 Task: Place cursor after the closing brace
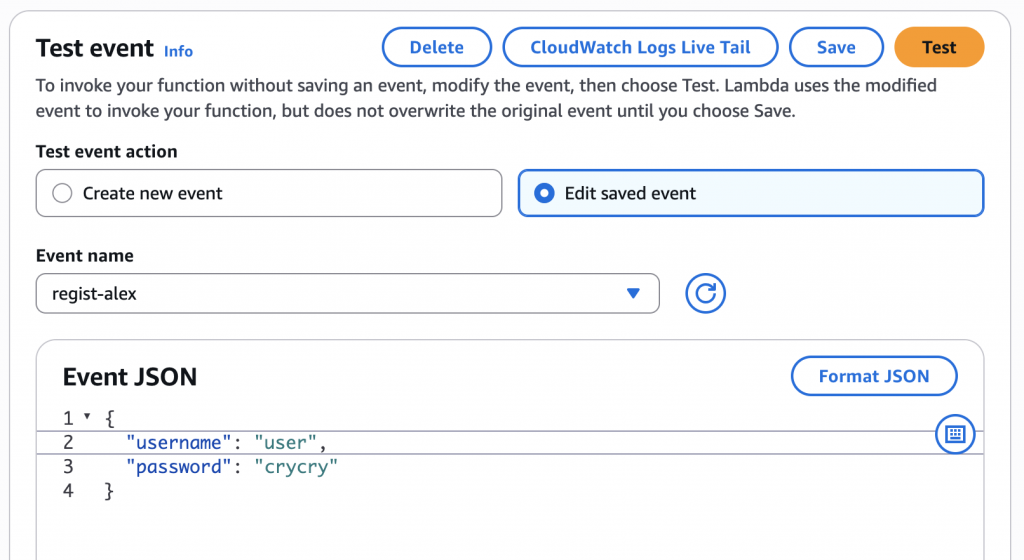click(x=116, y=491)
